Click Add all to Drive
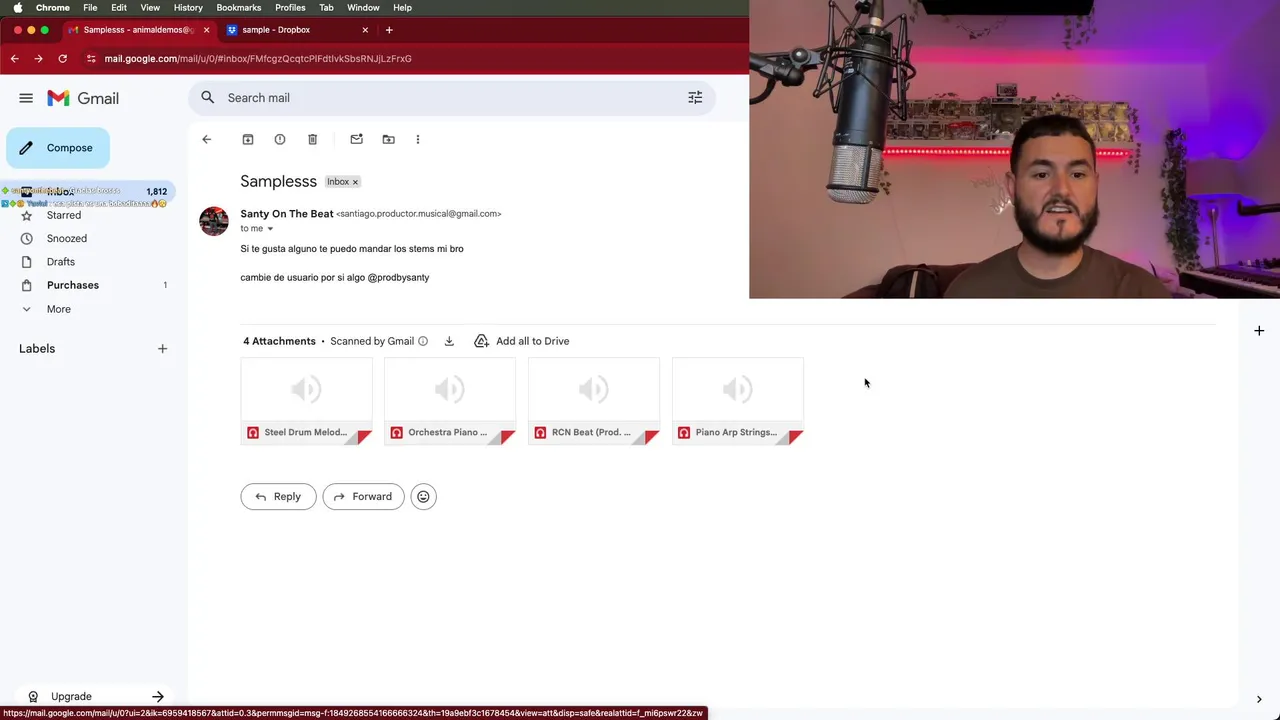The width and height of the screenshot is (1280, 720). 522,341
